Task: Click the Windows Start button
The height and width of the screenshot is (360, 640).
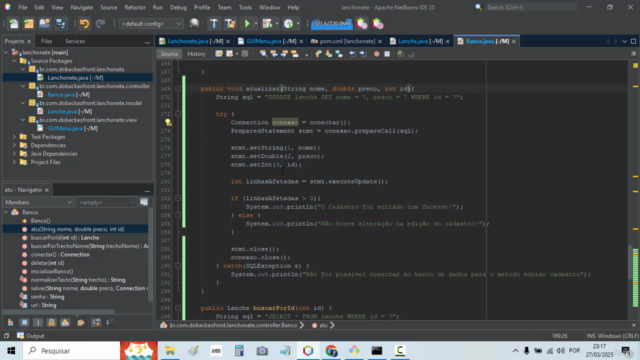Action: [x=11, y=351]
